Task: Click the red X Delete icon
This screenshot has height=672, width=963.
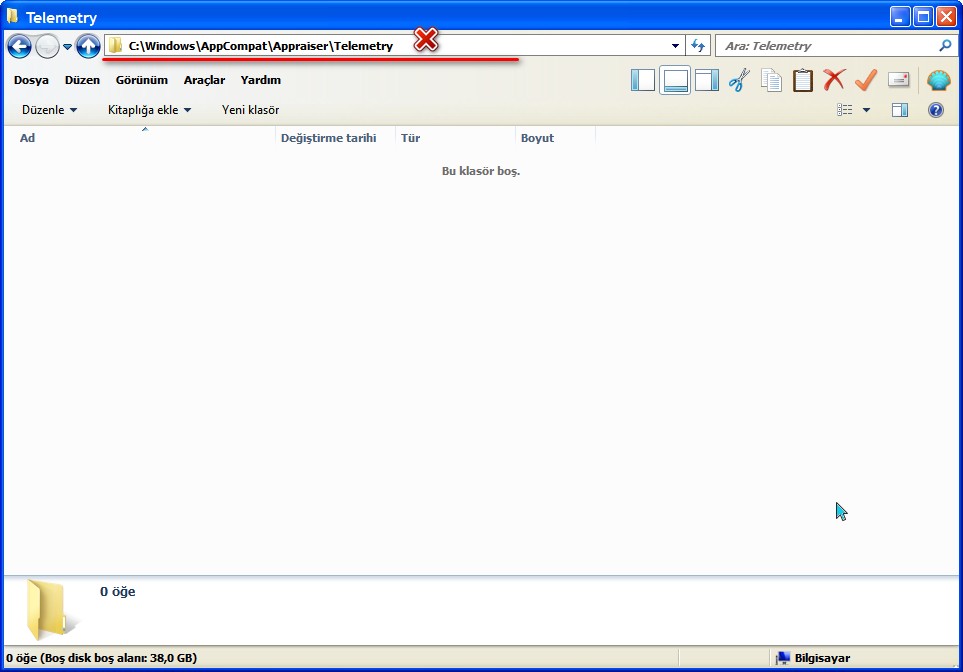Action: click(835, 80)
